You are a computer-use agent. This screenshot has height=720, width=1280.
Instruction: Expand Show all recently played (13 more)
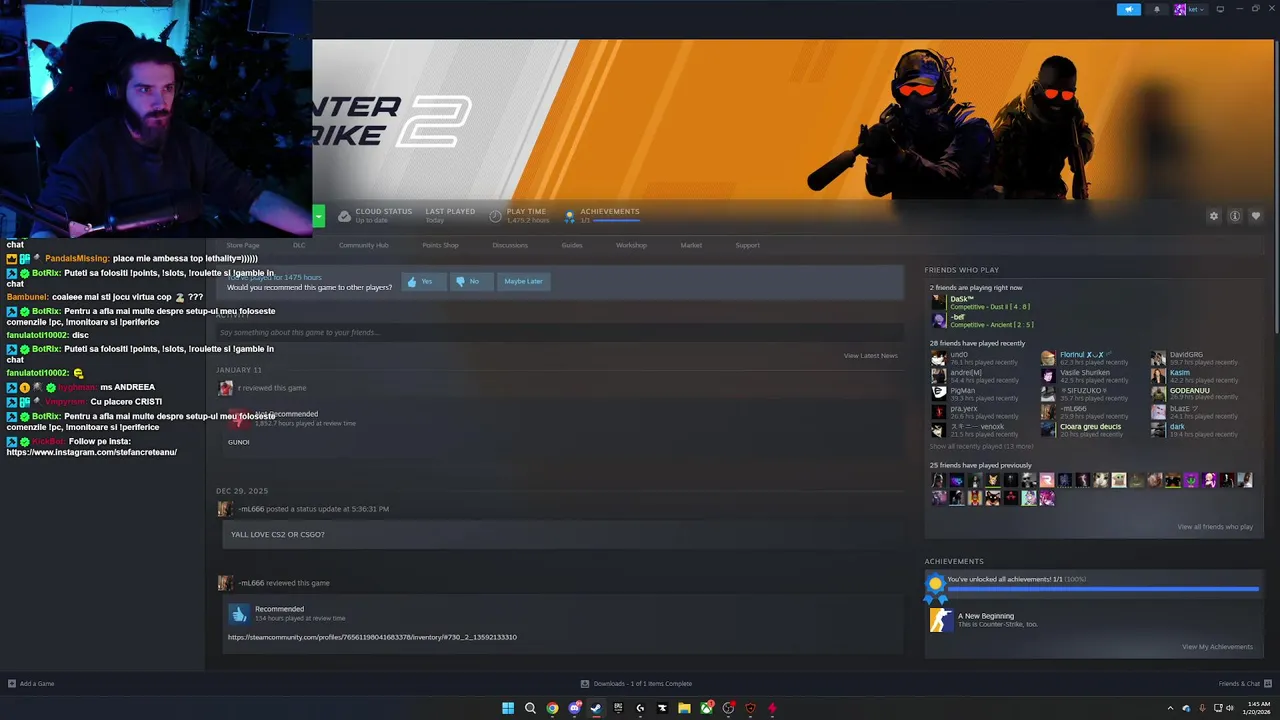tap(981, 447)
